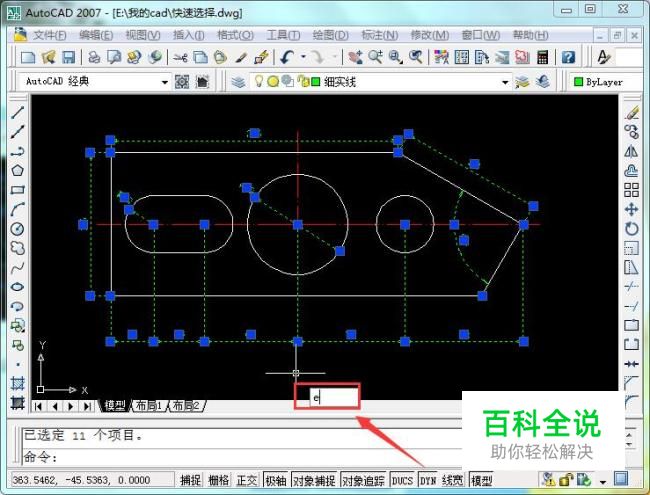Screen dimensions: 650x495
Task: Click the dynamic input text field
Action: (x=334, y=398)
